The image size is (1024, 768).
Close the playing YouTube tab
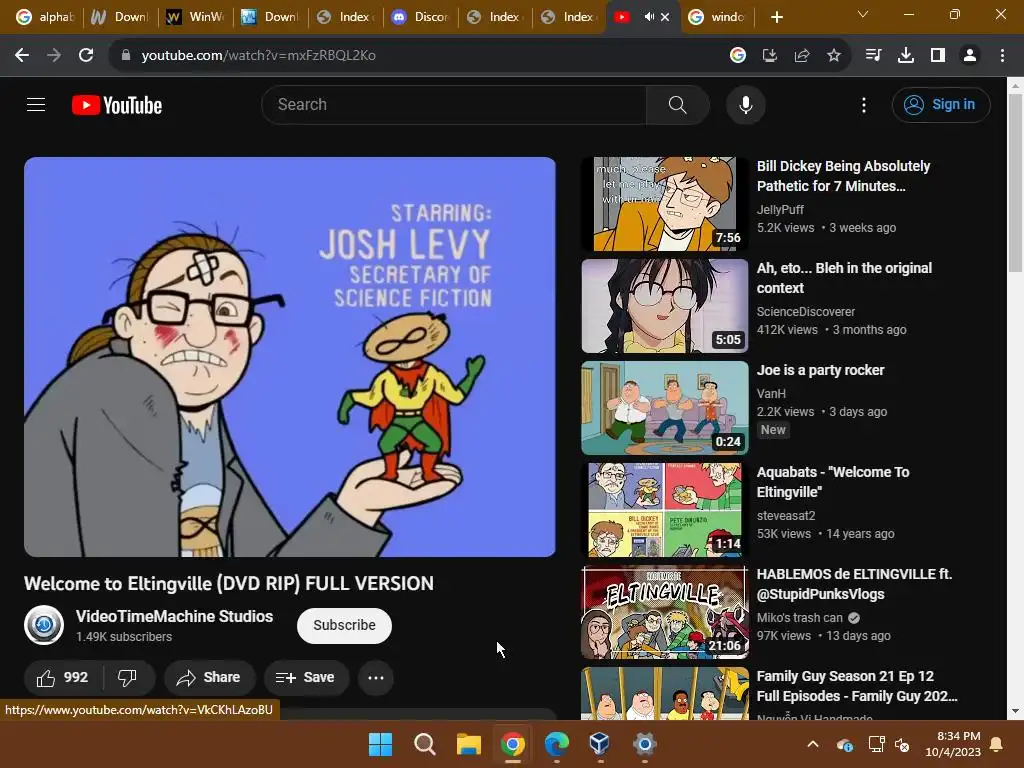[665, 17]
